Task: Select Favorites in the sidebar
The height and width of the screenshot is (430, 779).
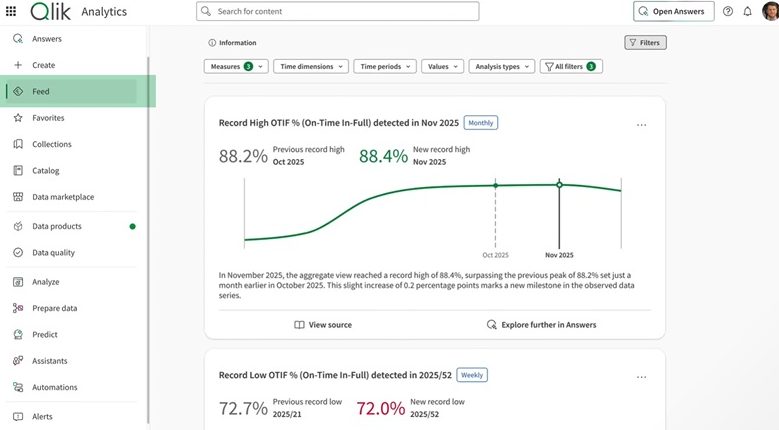Action: tap(48, 118)
